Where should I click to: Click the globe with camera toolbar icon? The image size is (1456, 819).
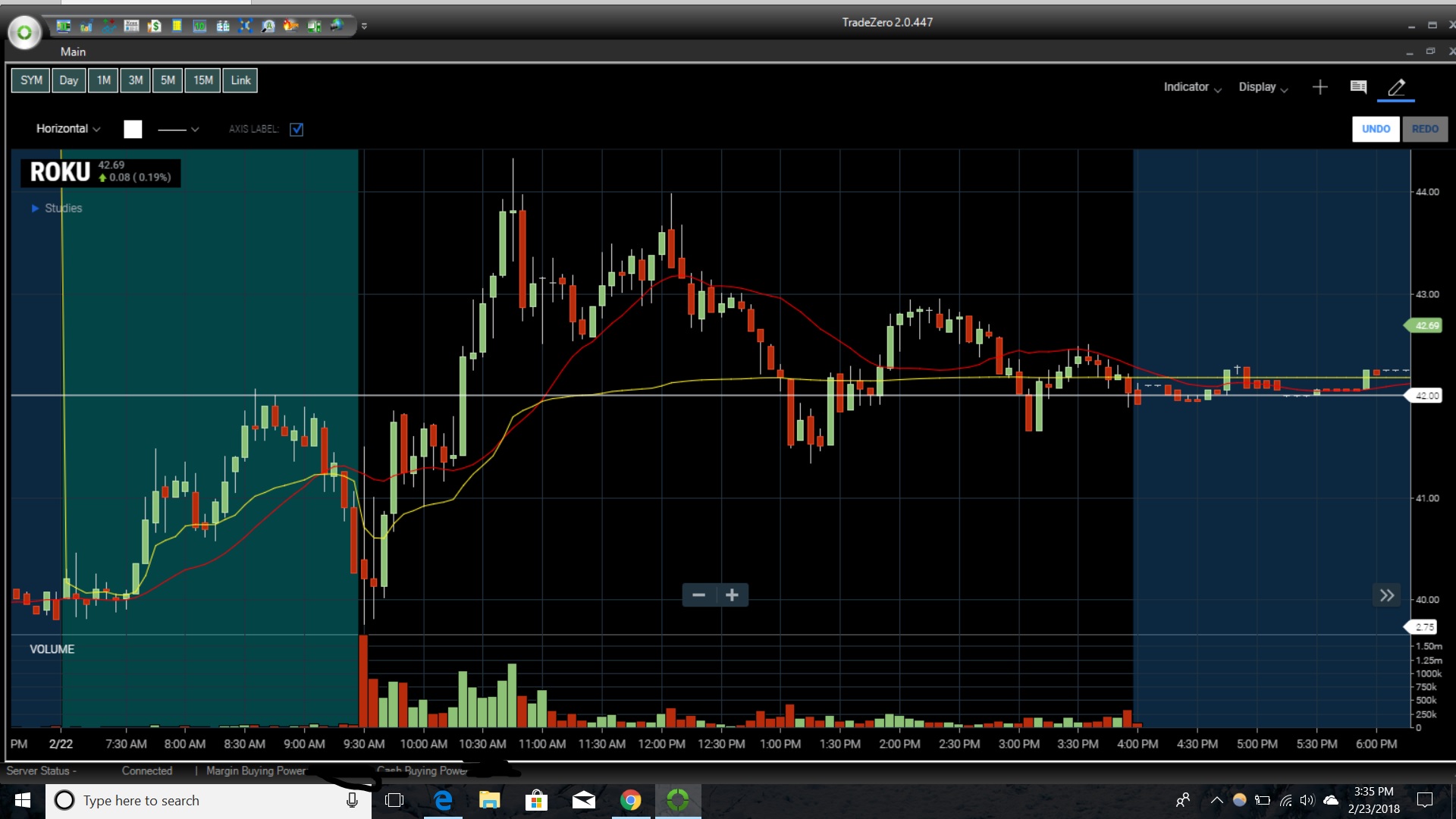click(x=337, y=26)
